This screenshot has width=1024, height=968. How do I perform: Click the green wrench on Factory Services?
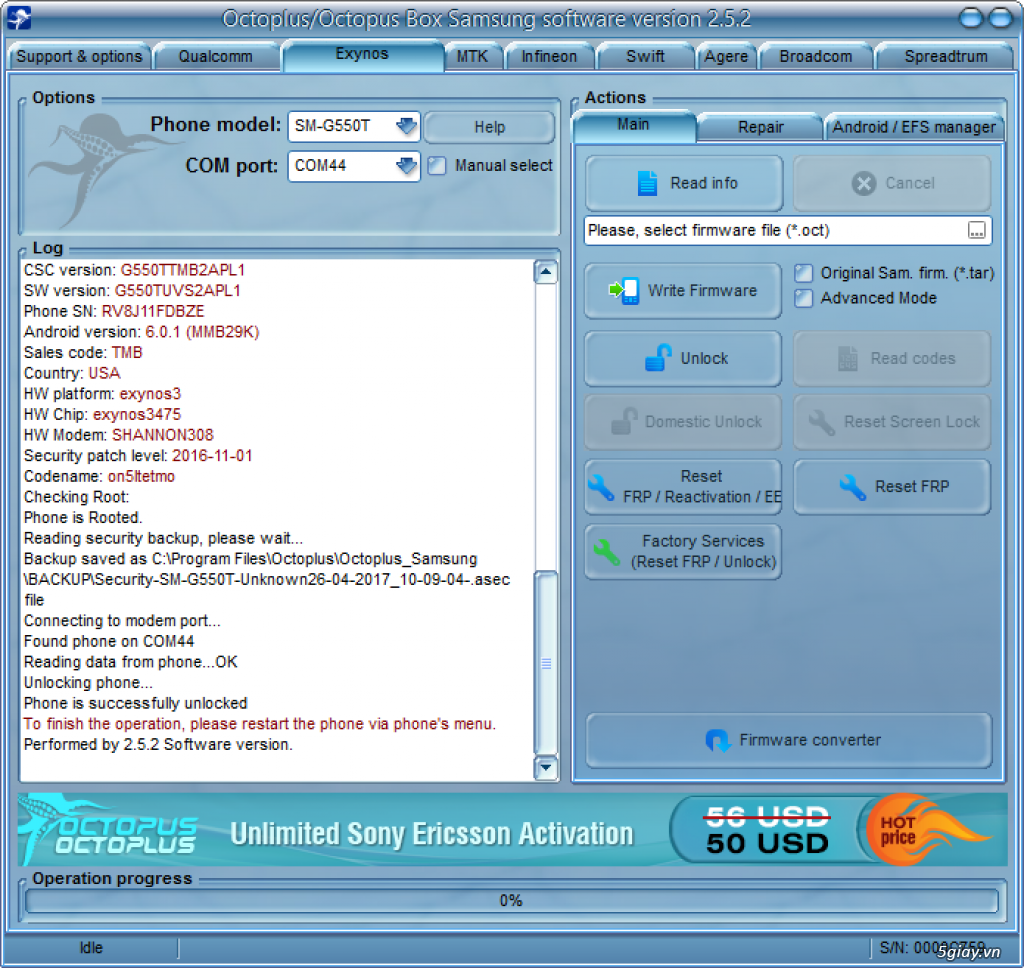[607, 552]
